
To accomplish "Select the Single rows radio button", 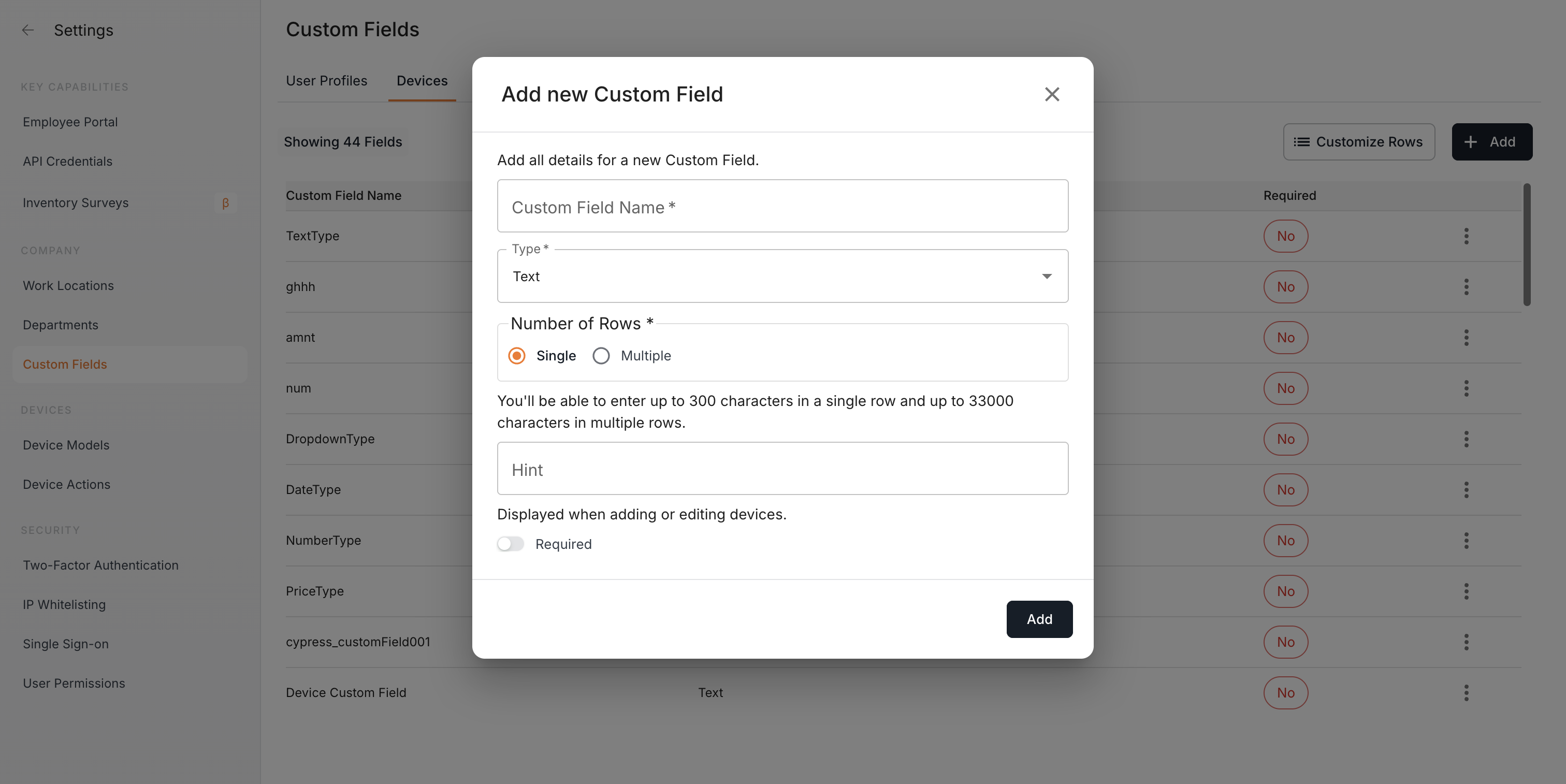I will coord(517,356).
